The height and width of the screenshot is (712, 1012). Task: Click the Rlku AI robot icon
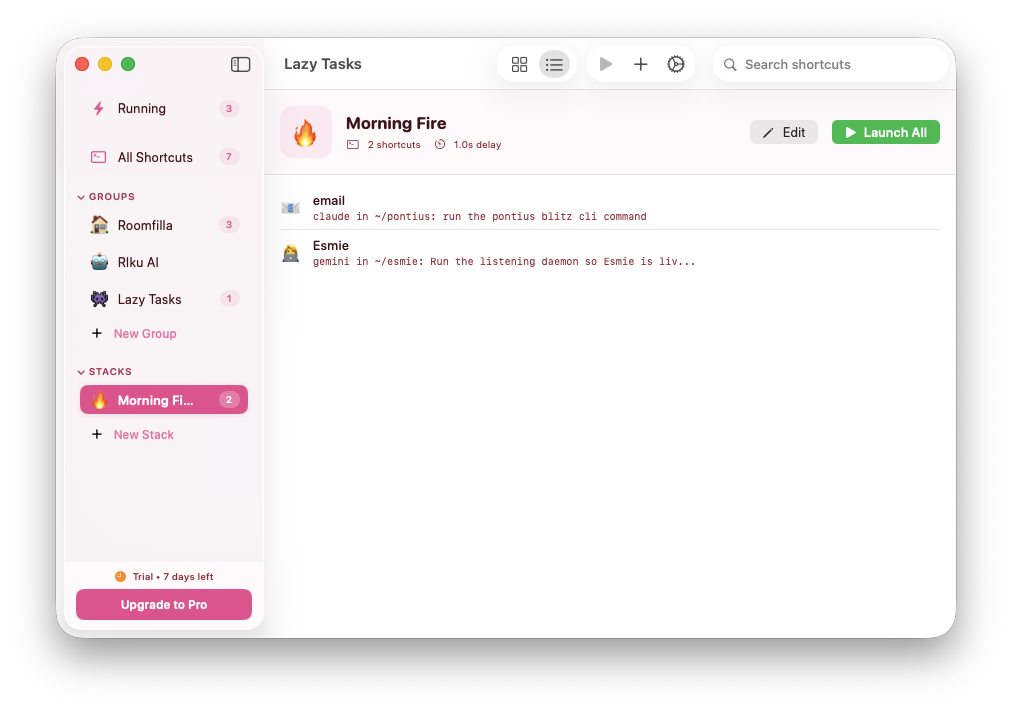(97, 262)
